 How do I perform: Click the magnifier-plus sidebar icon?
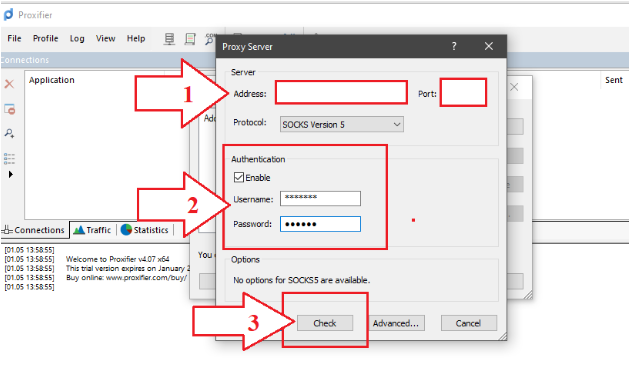[10, 133]
